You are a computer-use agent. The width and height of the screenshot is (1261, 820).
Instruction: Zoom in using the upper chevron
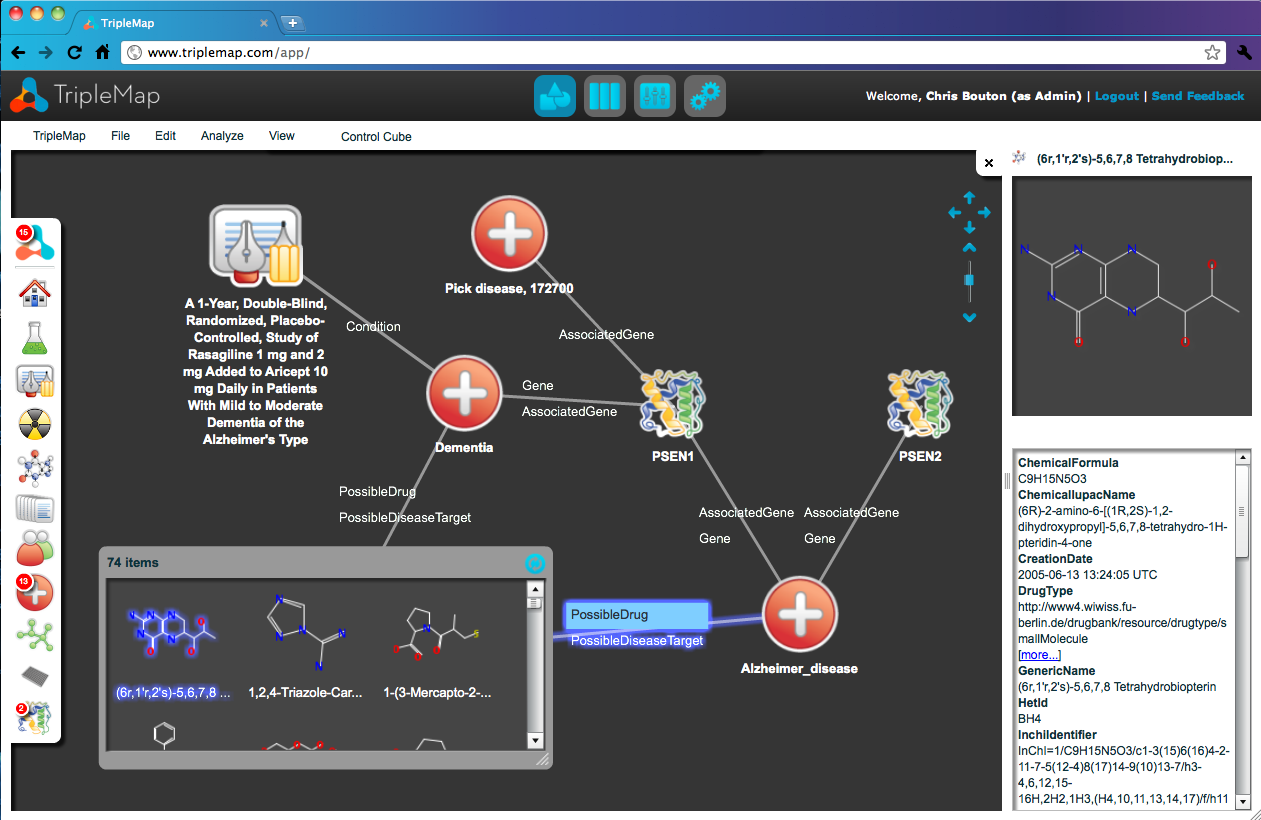[x=969, y=247]
